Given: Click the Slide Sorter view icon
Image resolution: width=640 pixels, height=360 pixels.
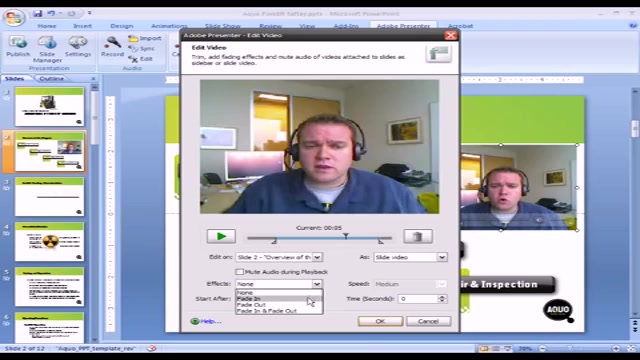Looking at the screenshot, I should point(496,349).
